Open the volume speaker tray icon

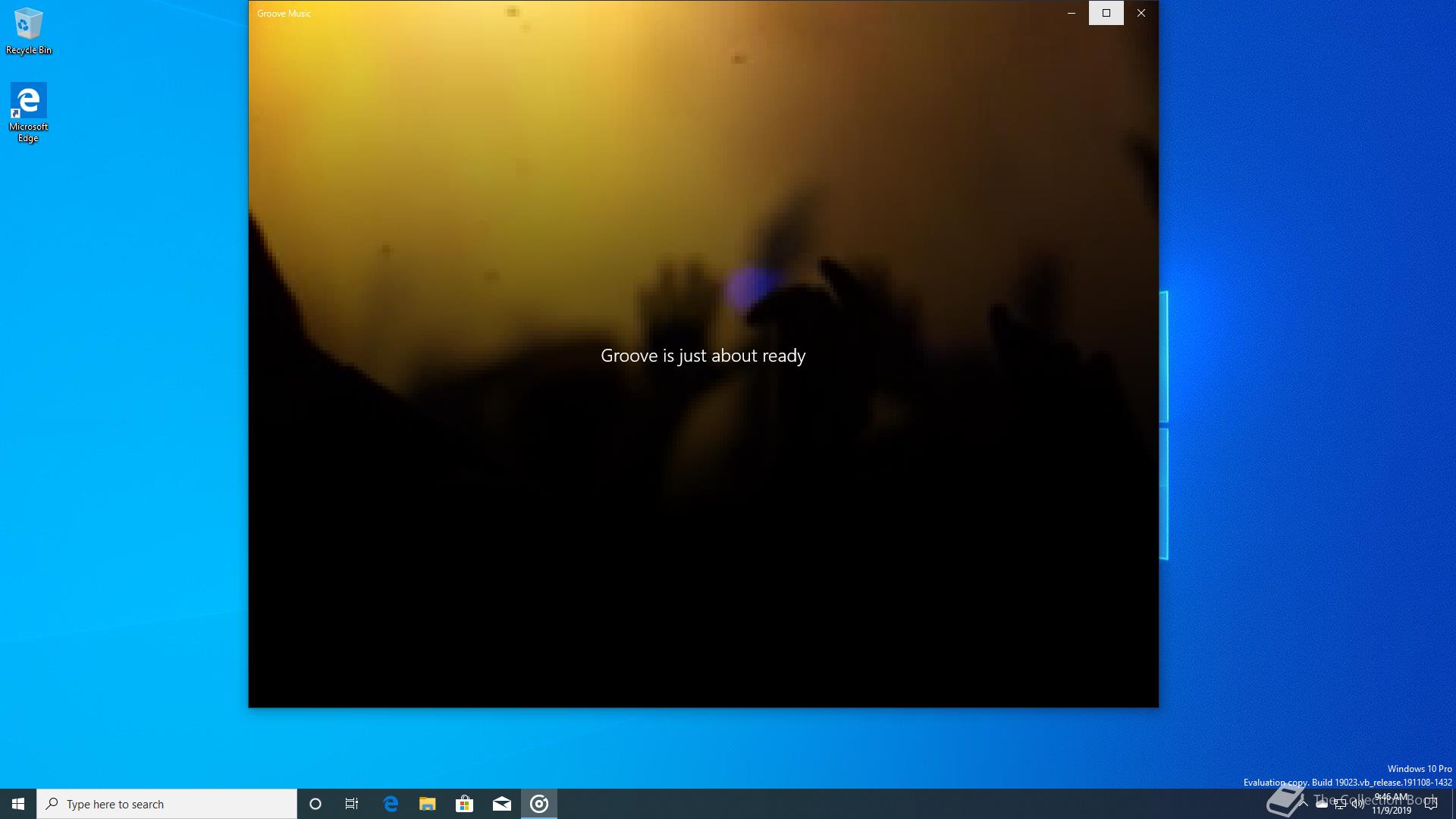pyautogui.click(x=1358, y=804)
